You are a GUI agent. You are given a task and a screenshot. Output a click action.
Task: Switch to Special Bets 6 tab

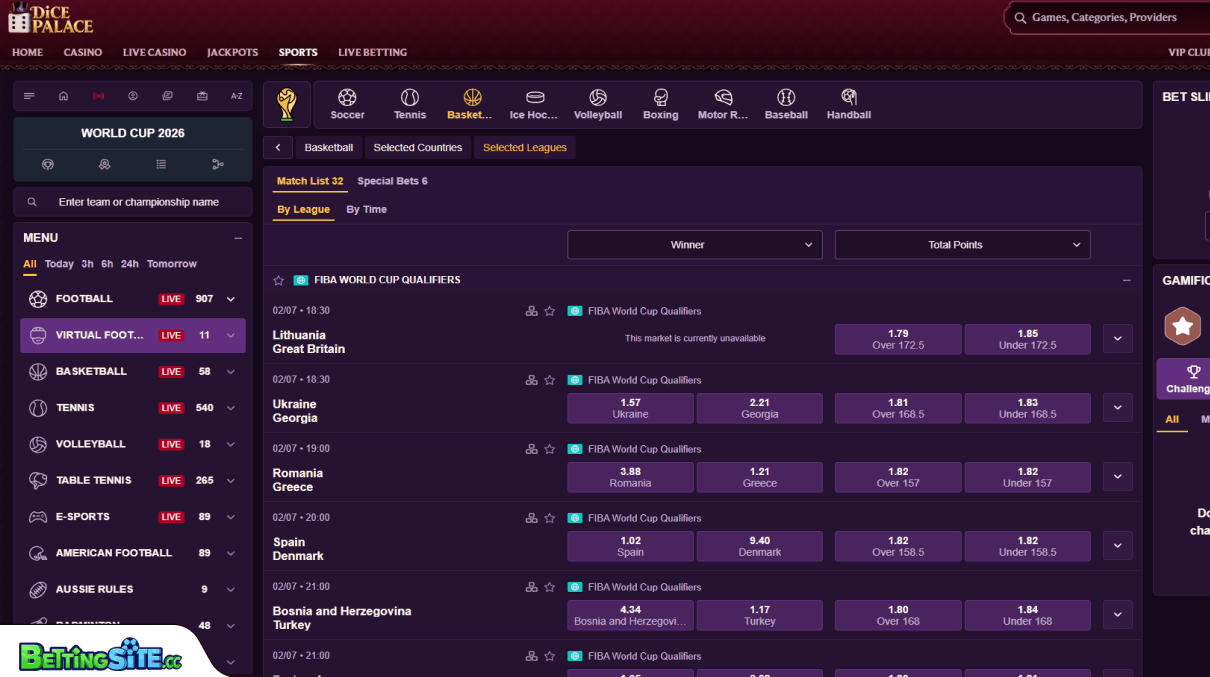click(392, 181)
